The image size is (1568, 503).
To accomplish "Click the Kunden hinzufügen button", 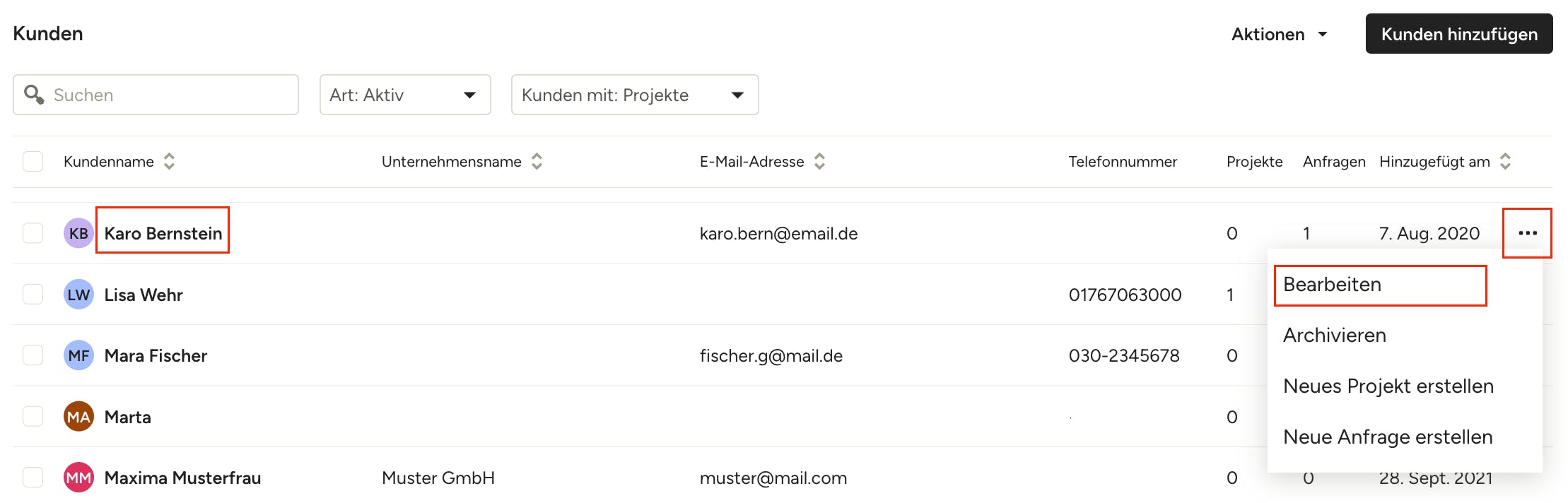I will (1458, 34).
